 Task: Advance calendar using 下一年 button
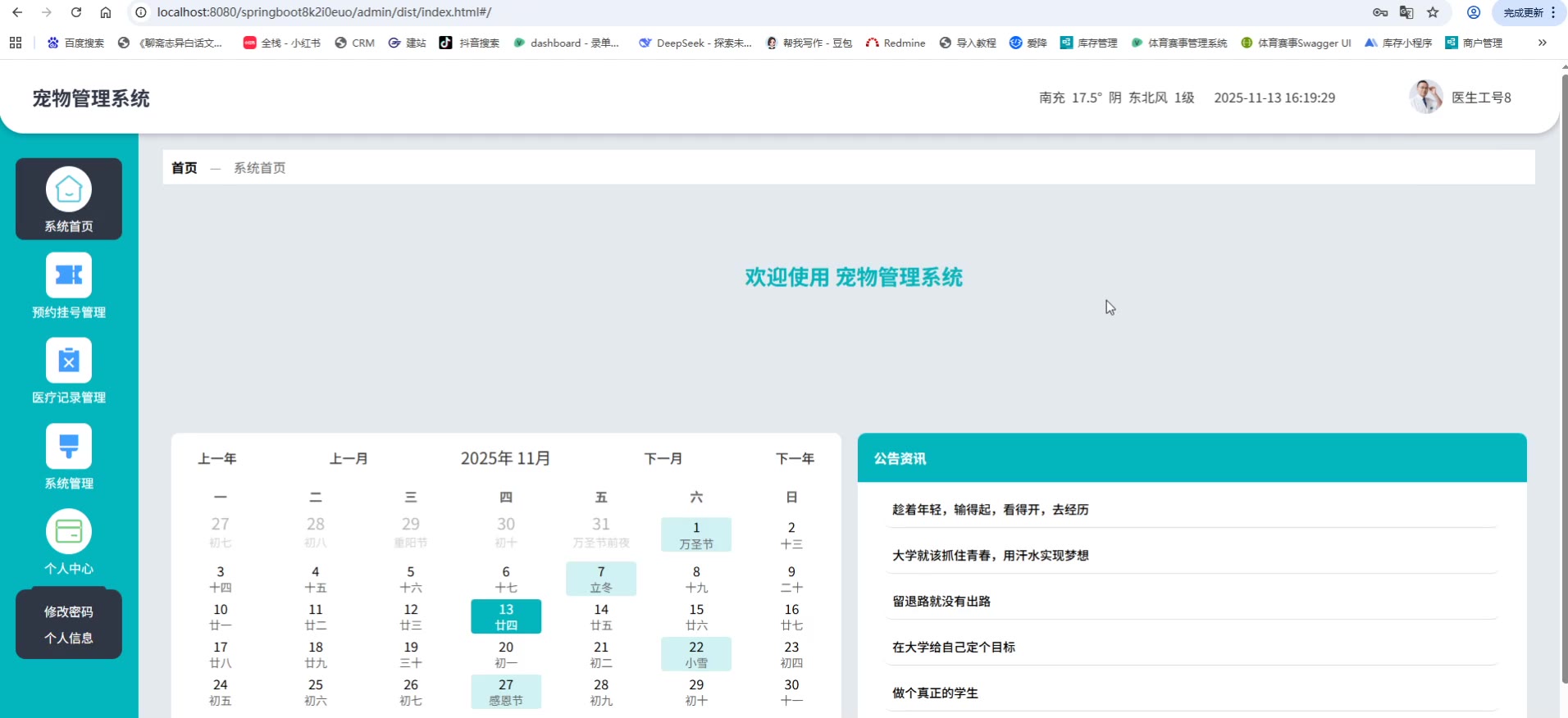(x=795, y=458)
